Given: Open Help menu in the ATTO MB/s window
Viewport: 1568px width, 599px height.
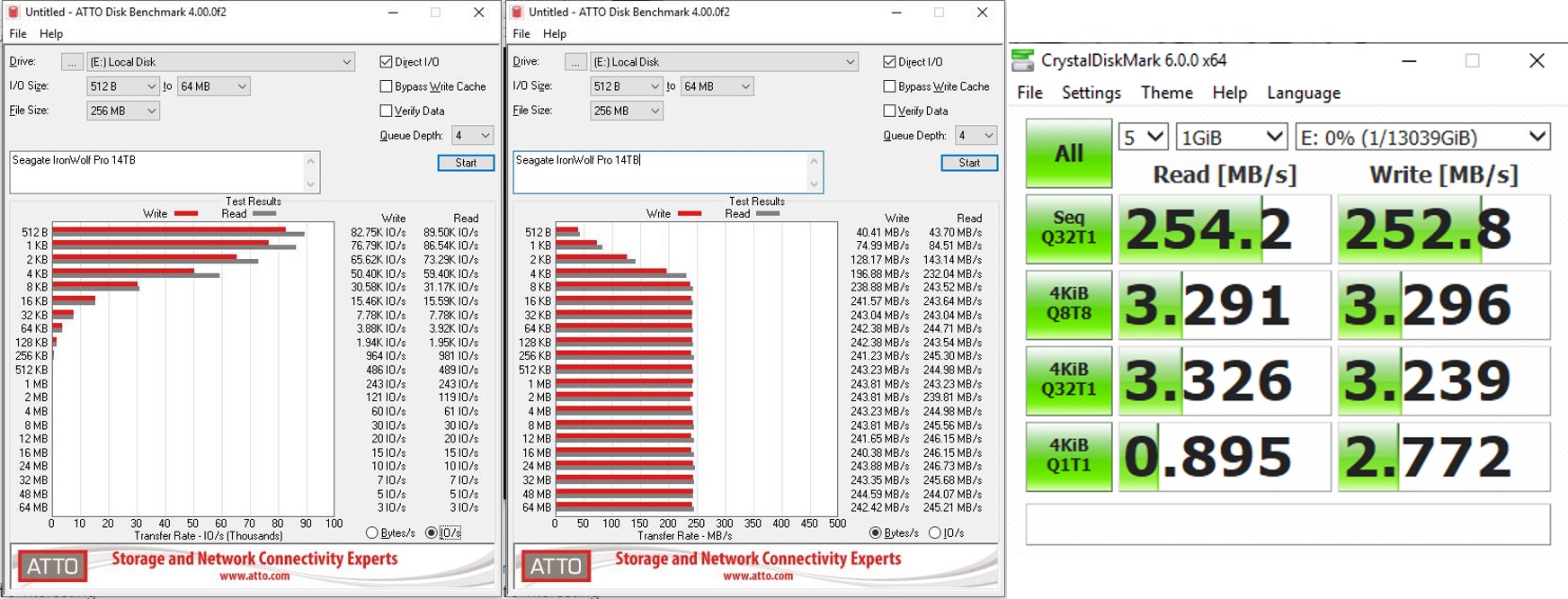Looking at the screenshot, I should 555,34.
